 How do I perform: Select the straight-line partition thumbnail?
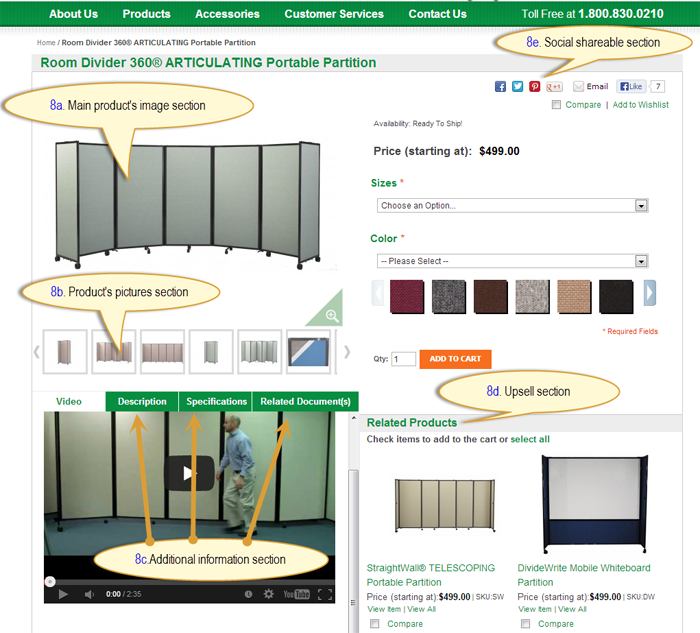tap(162, 352)
